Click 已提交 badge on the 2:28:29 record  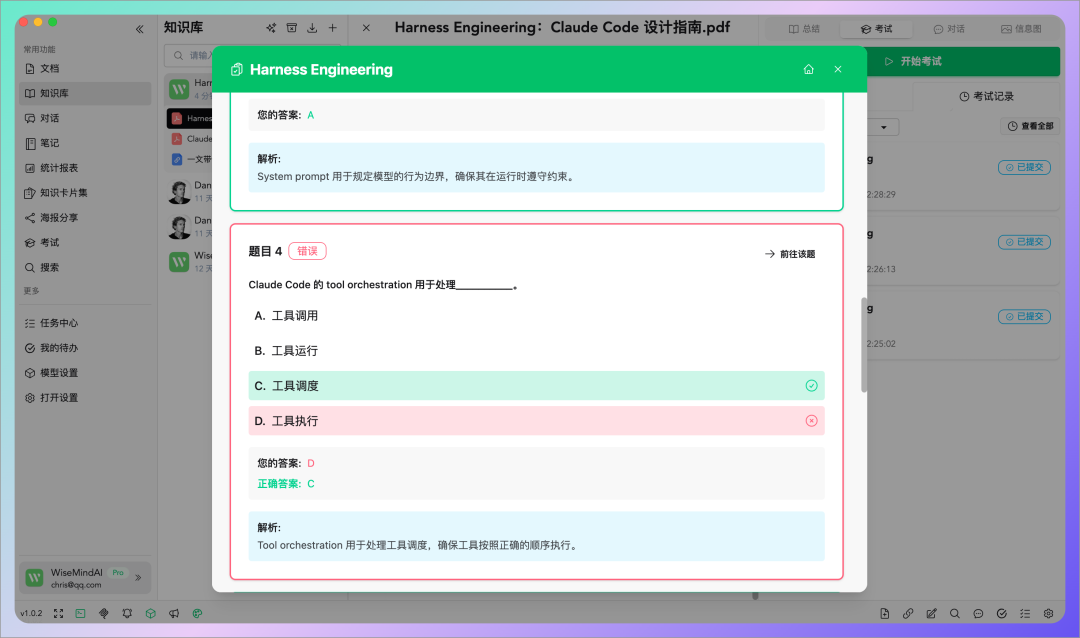pyautogui.click(x=1024, y=167)
